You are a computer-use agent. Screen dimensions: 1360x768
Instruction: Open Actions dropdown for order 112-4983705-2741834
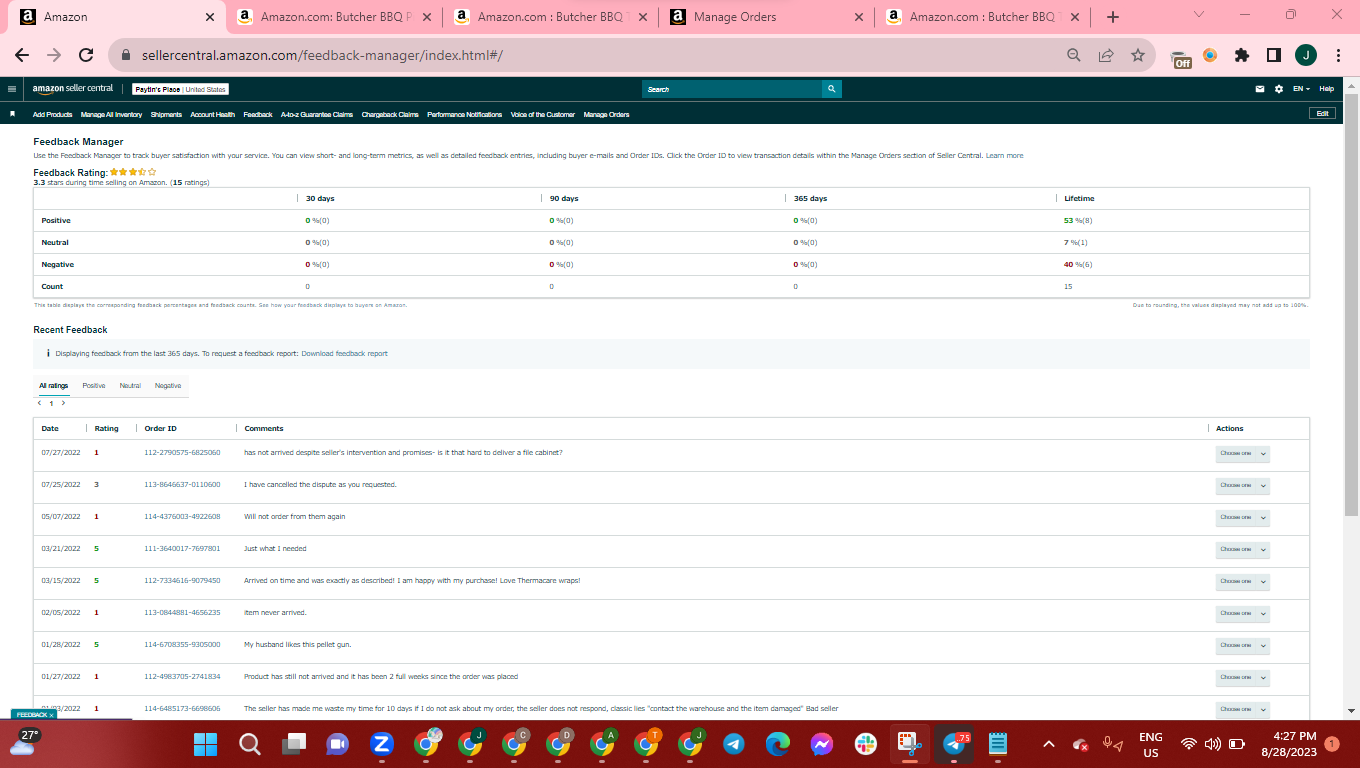pos(1242,677)
